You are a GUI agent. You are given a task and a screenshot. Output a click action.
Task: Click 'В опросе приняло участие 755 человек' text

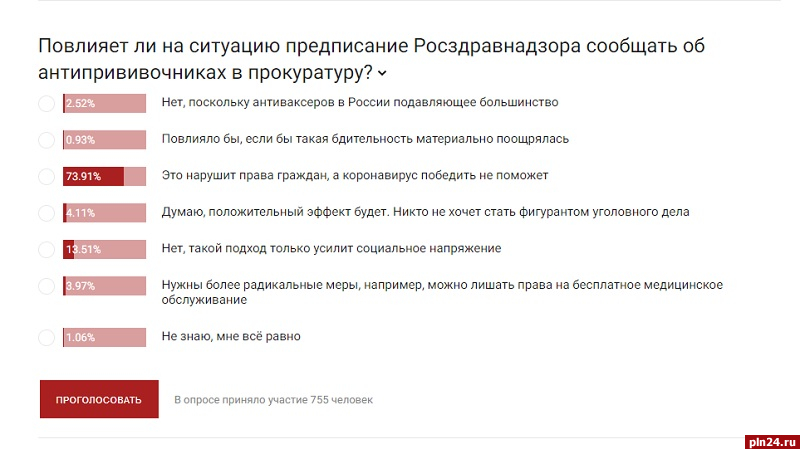(273, 400)
